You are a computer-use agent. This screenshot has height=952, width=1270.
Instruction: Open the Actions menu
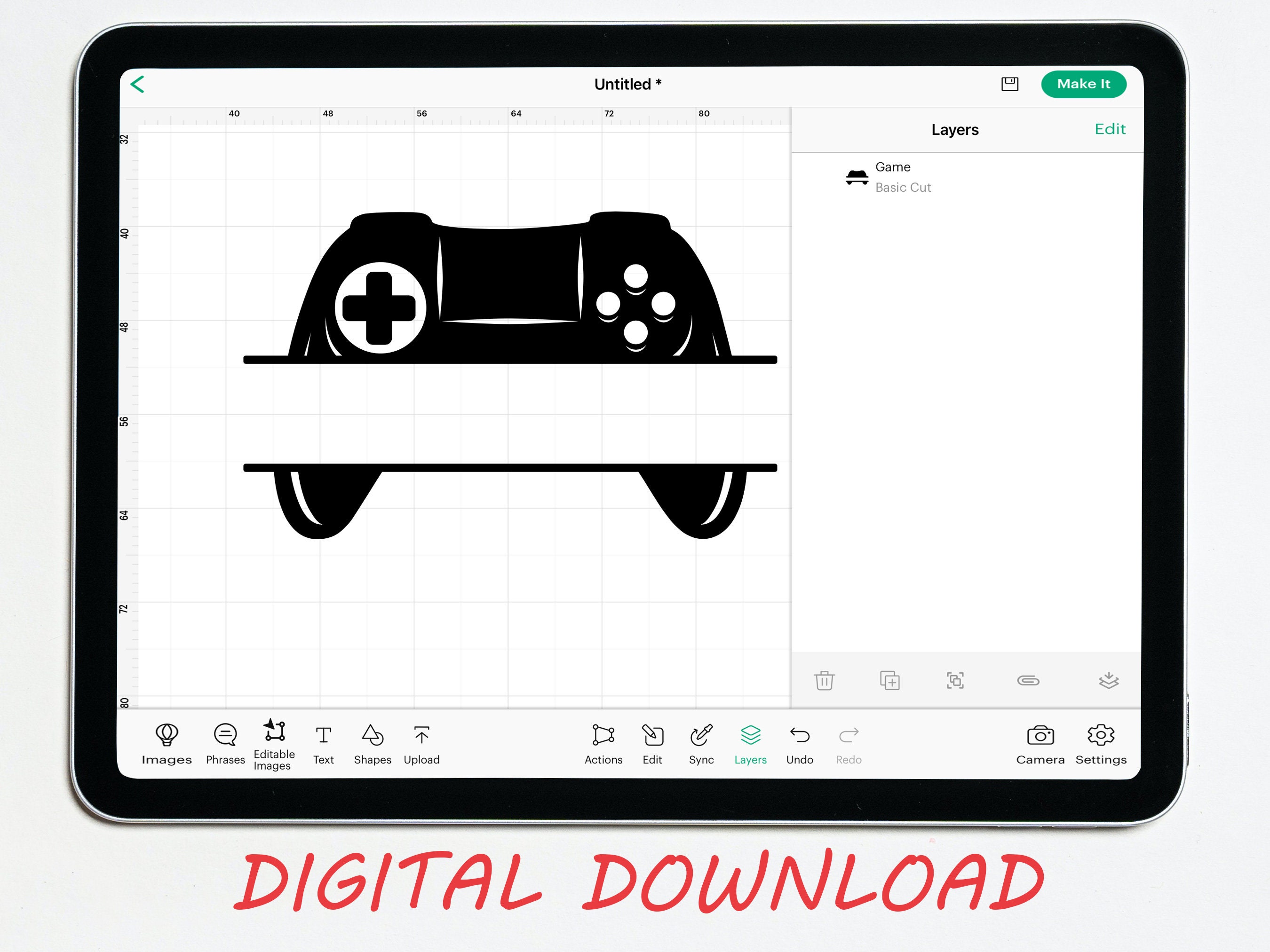603,743
